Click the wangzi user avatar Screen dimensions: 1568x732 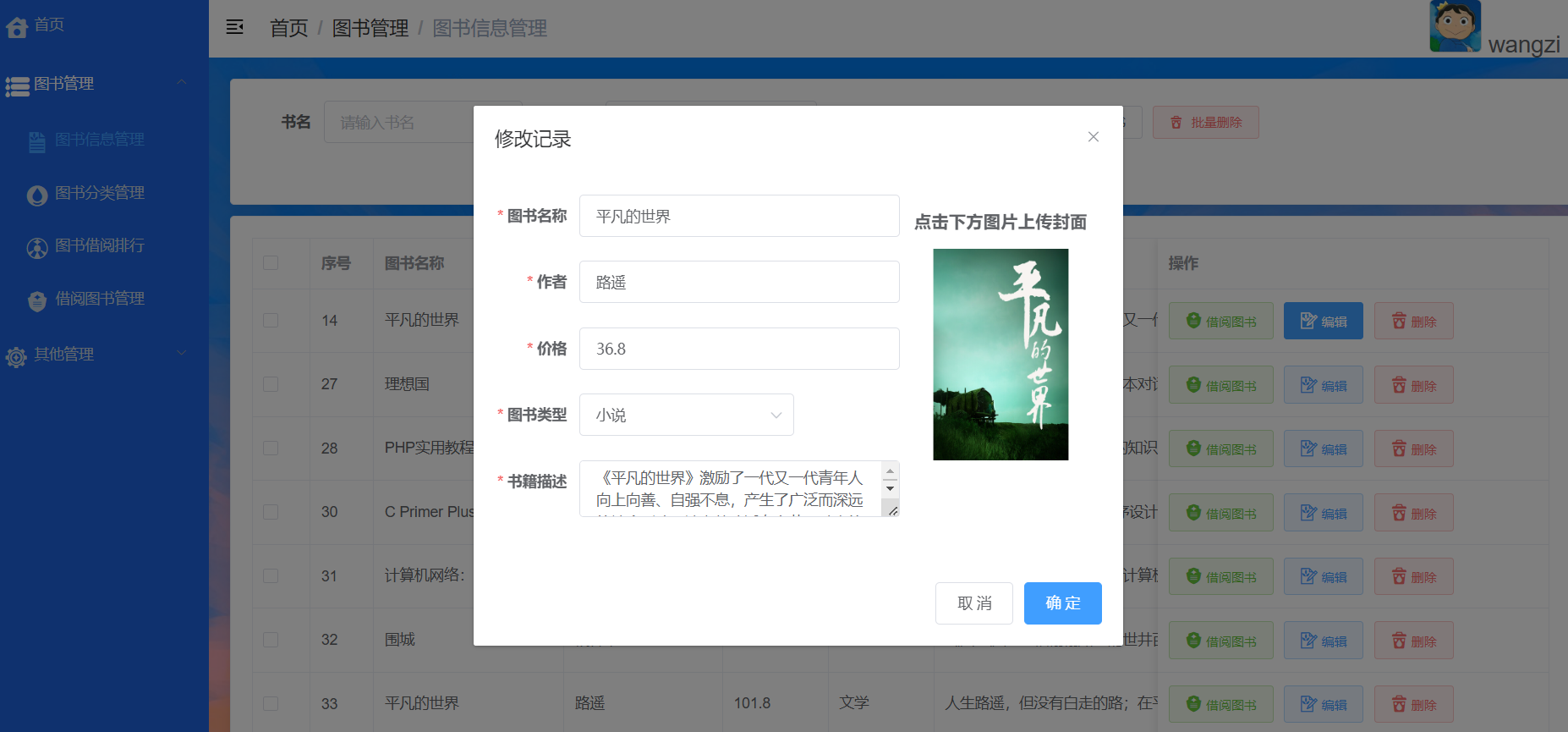(x=1455, y=26)
